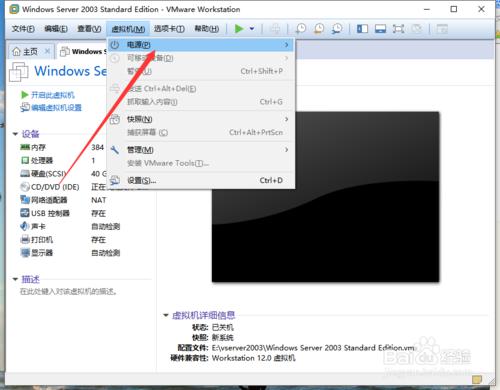
Task: Open the 选项卡(T) menu
Action: (x=169, y=29)
